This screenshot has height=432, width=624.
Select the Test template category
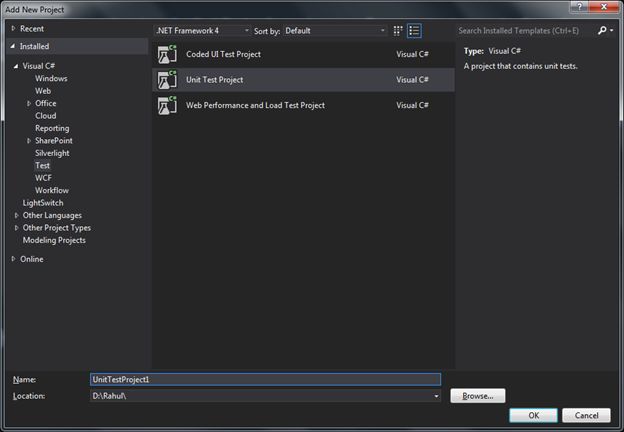click(x=43, y=165)
